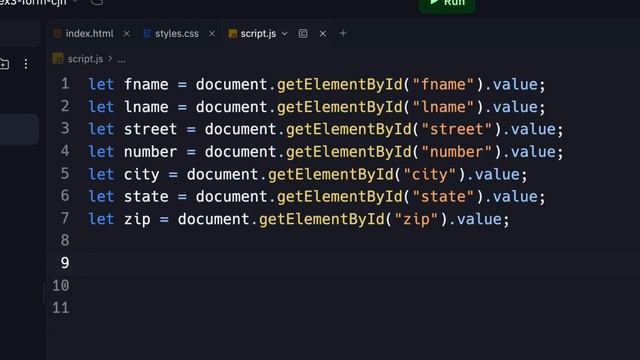This screenshot has width=640, height=360.
Task: Click the index.html file icon
Action: (x=58, y=33)
